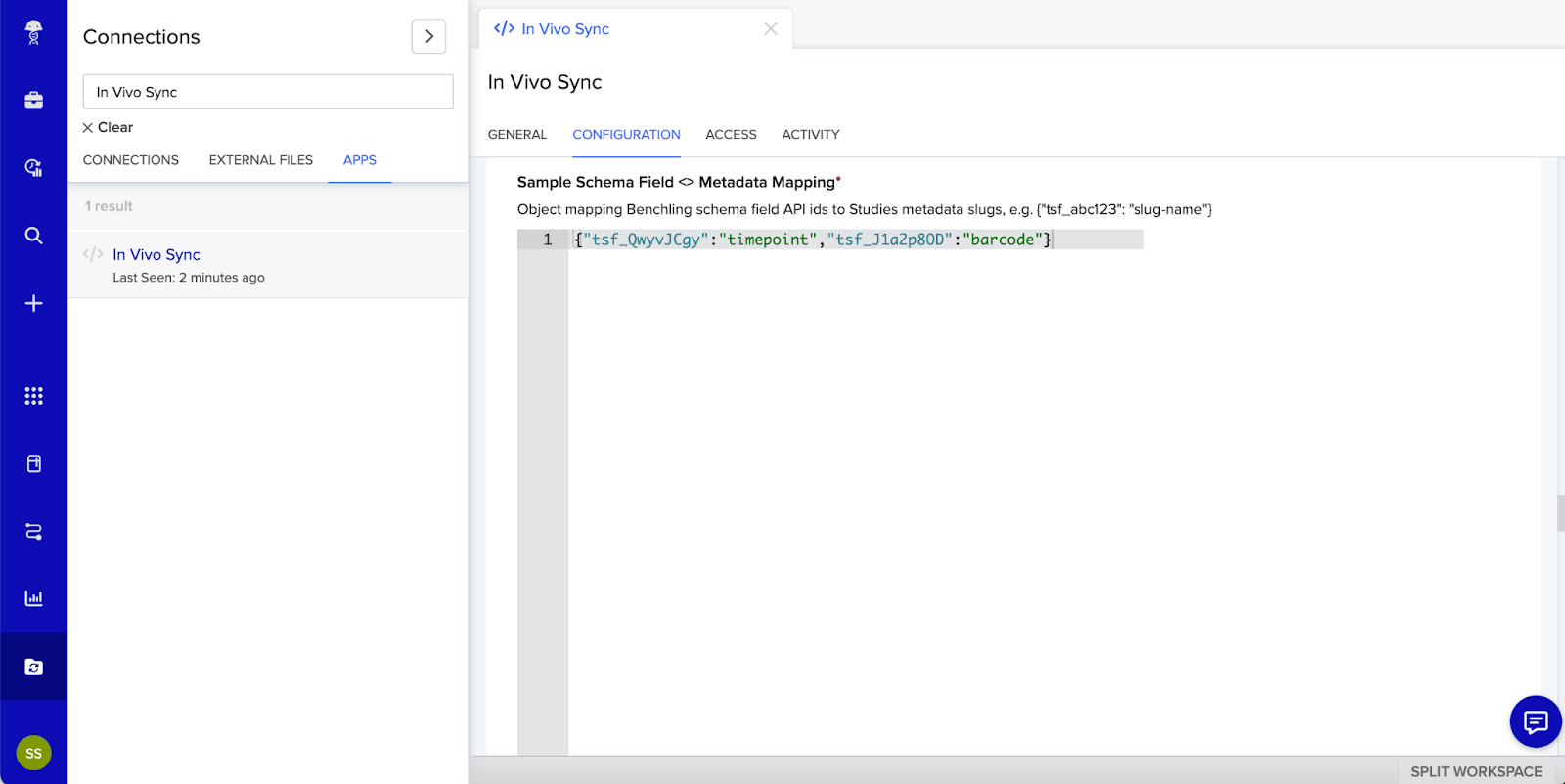1565x784 pixels.
Task: Open the bar chart dashboards icon
Action: pyautogui.click(x=33, y=598)
